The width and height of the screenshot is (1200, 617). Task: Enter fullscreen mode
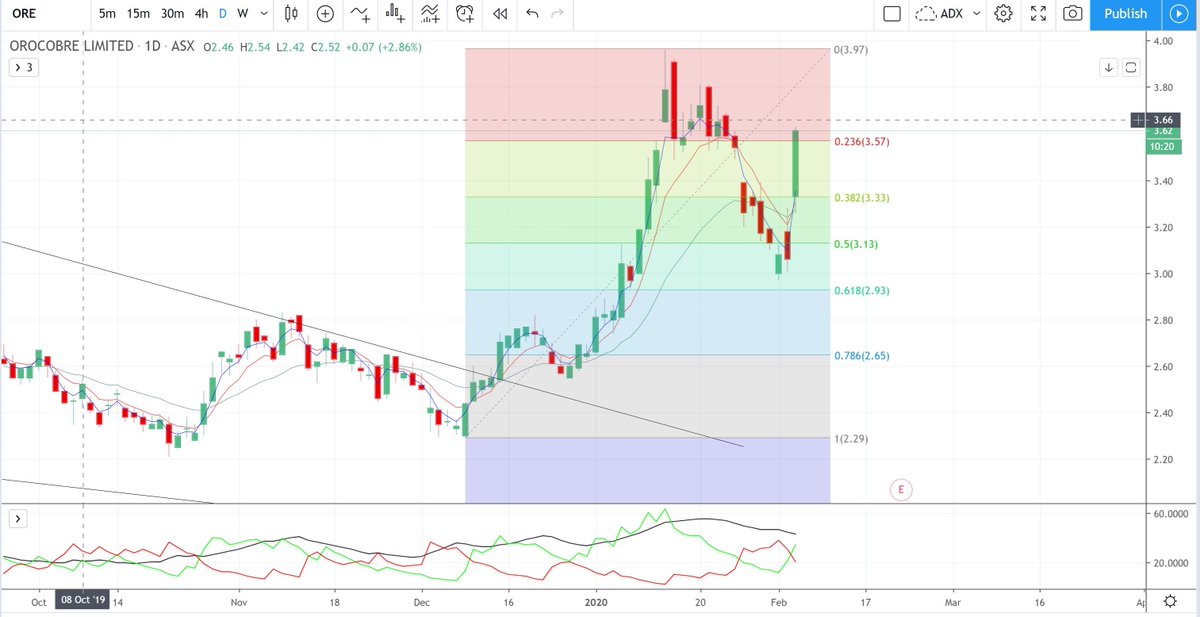[x=1039, y=14]
